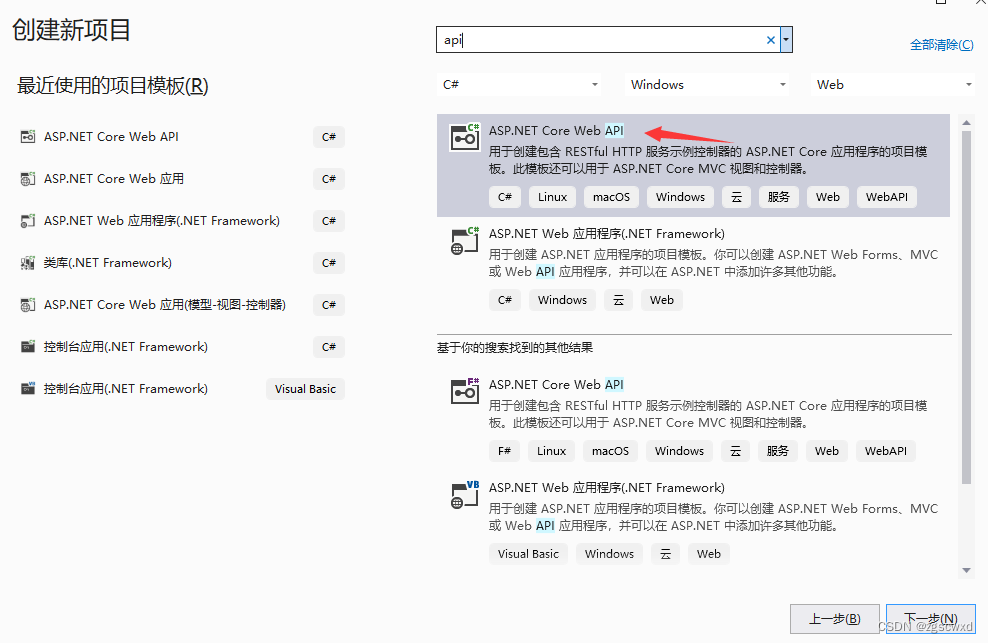Click the Visual Basic 控制台应用 template icon
This screenshot has height=643, width=988.
tap(28, 389)
